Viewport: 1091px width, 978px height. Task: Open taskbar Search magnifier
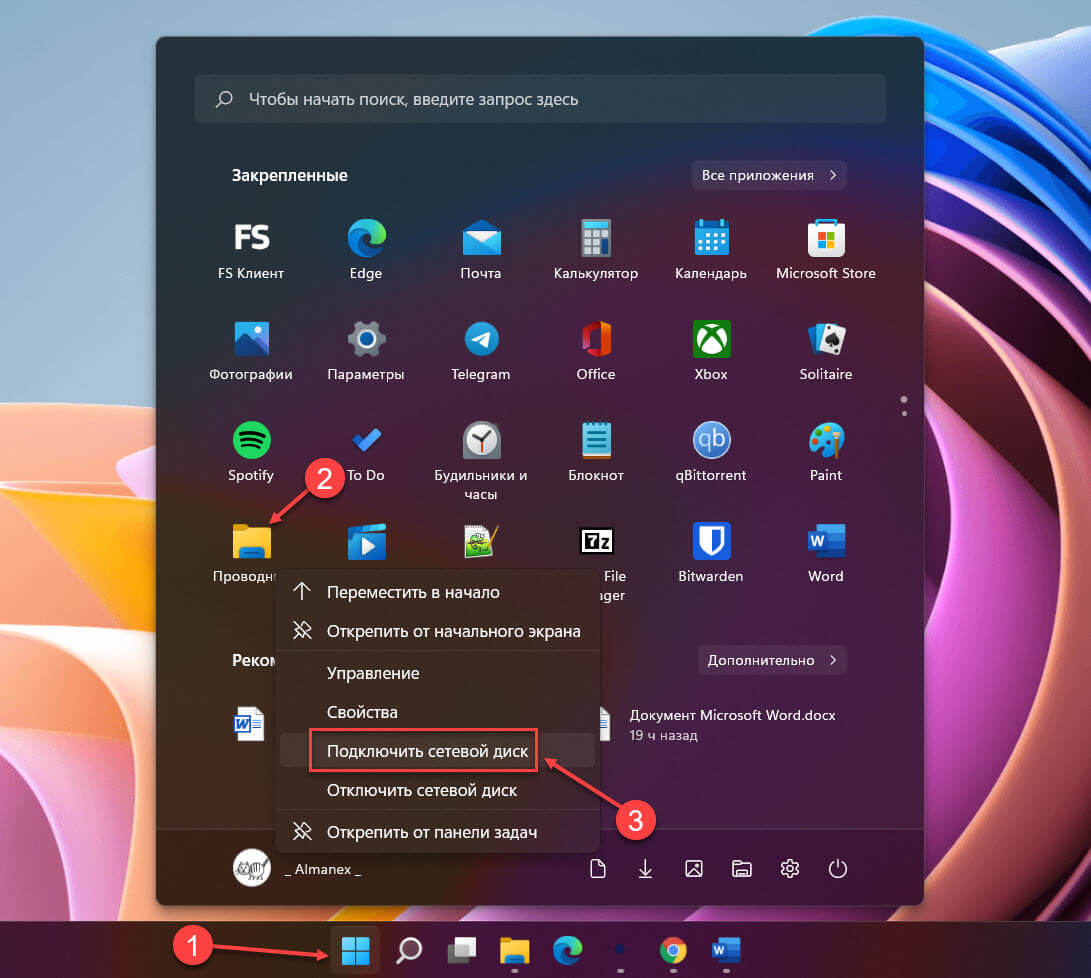[408, 950]
